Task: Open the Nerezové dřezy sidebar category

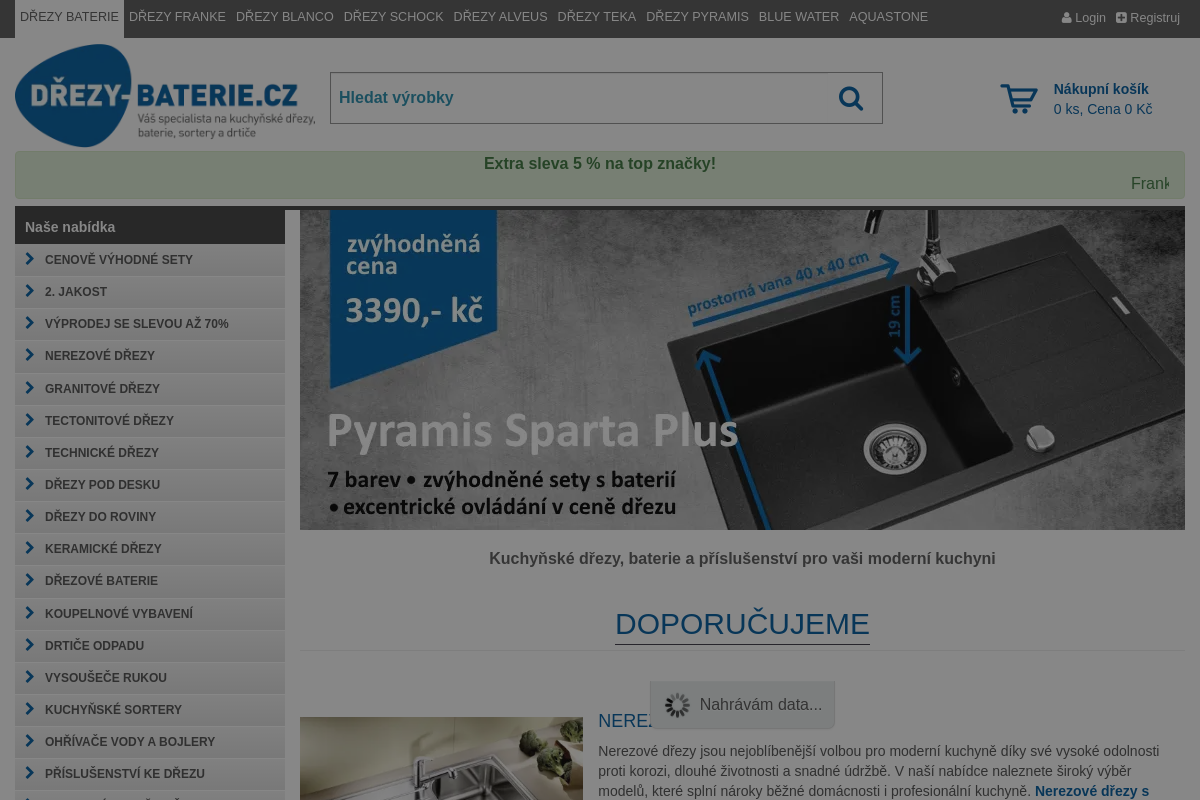Action: tap(150, 356)
